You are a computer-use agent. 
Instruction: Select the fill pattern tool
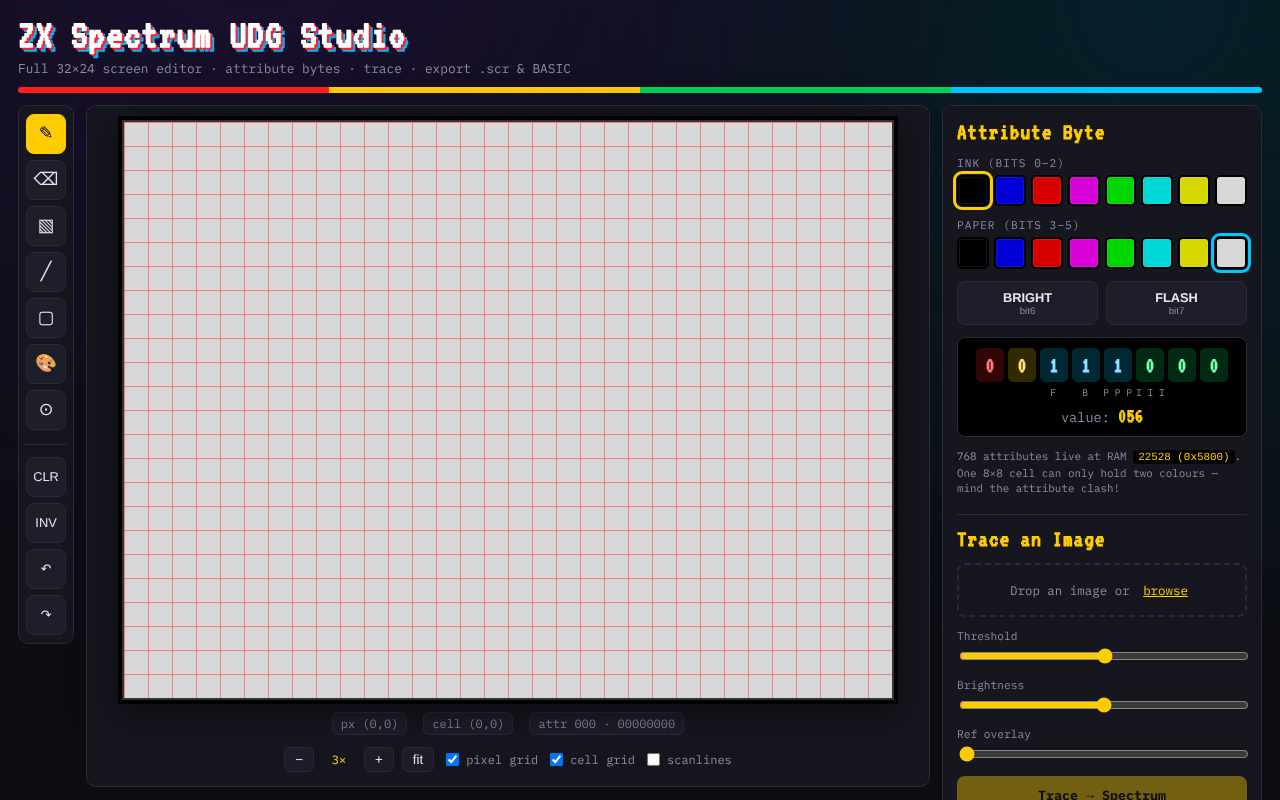click(x=46, y=226)
